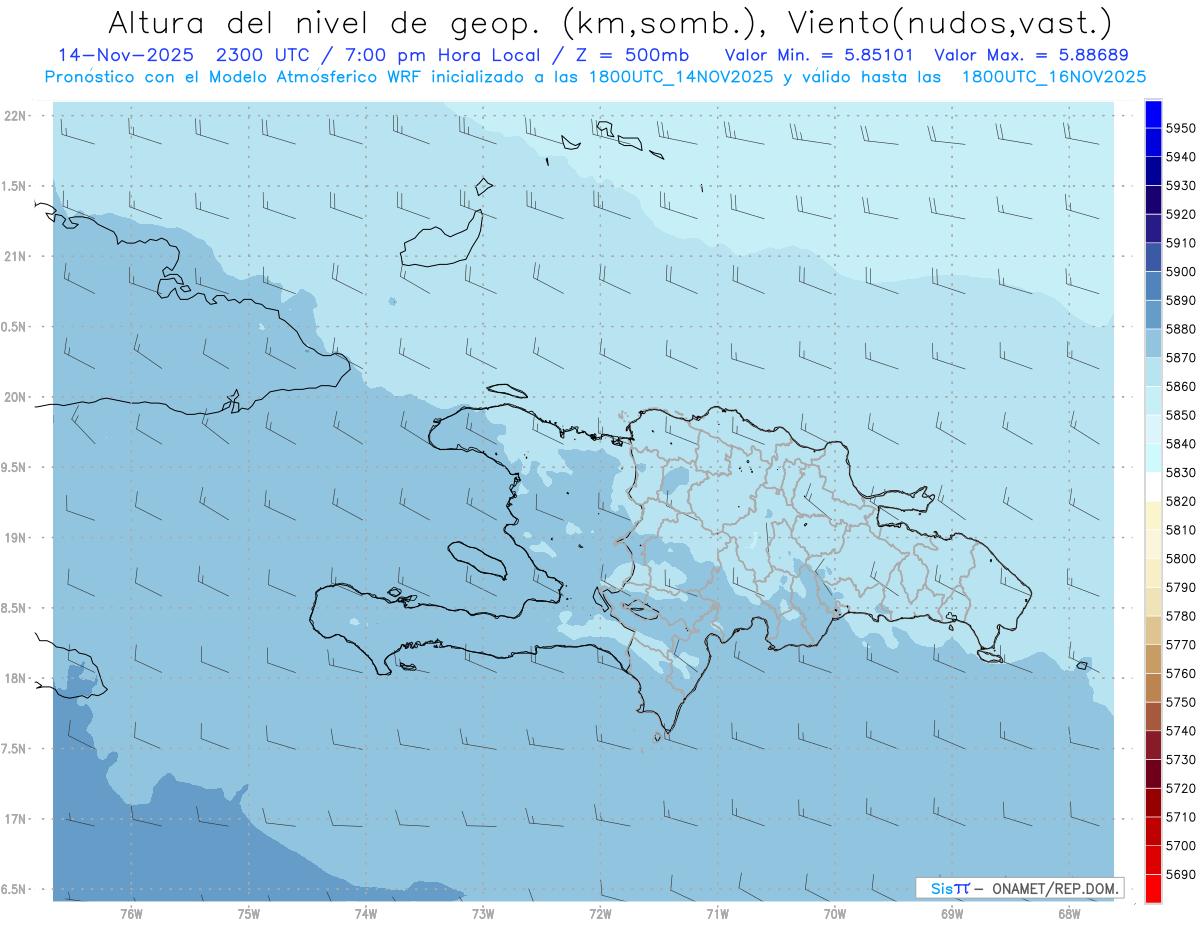Click the 5910 legend value
This screenshot has height=927, width=1200.
click(1181, 243)
